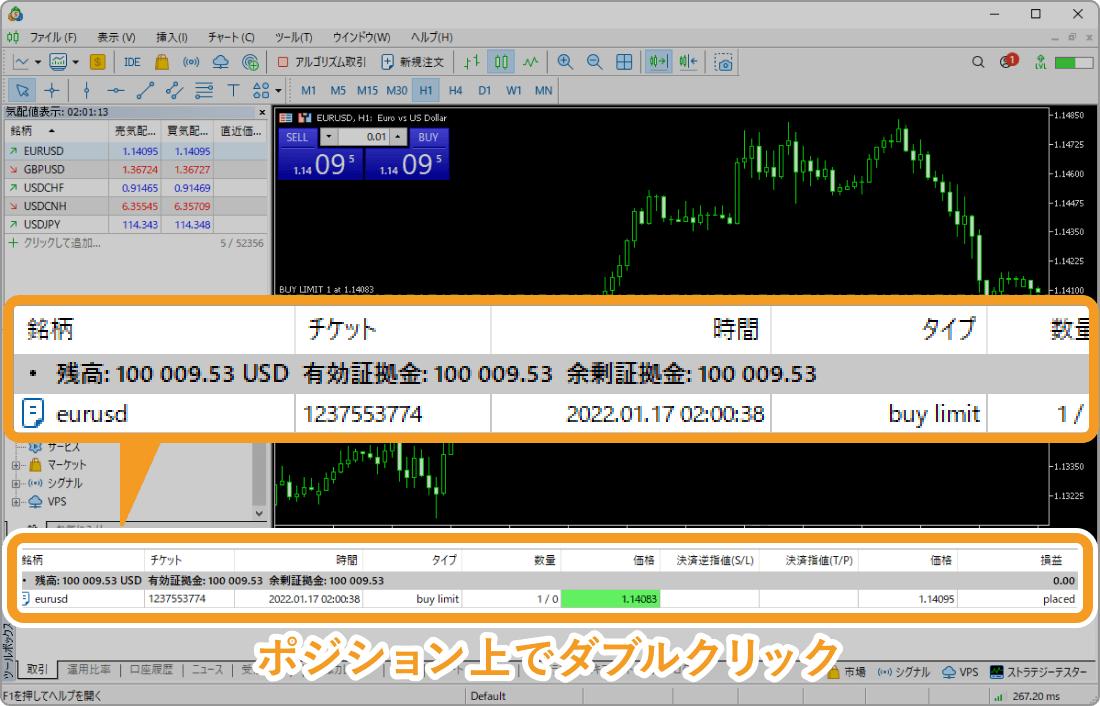Screen dimensions: 1100x706
Task: Open the IDE MetaEditor button
Action: (x=132, y=62)
